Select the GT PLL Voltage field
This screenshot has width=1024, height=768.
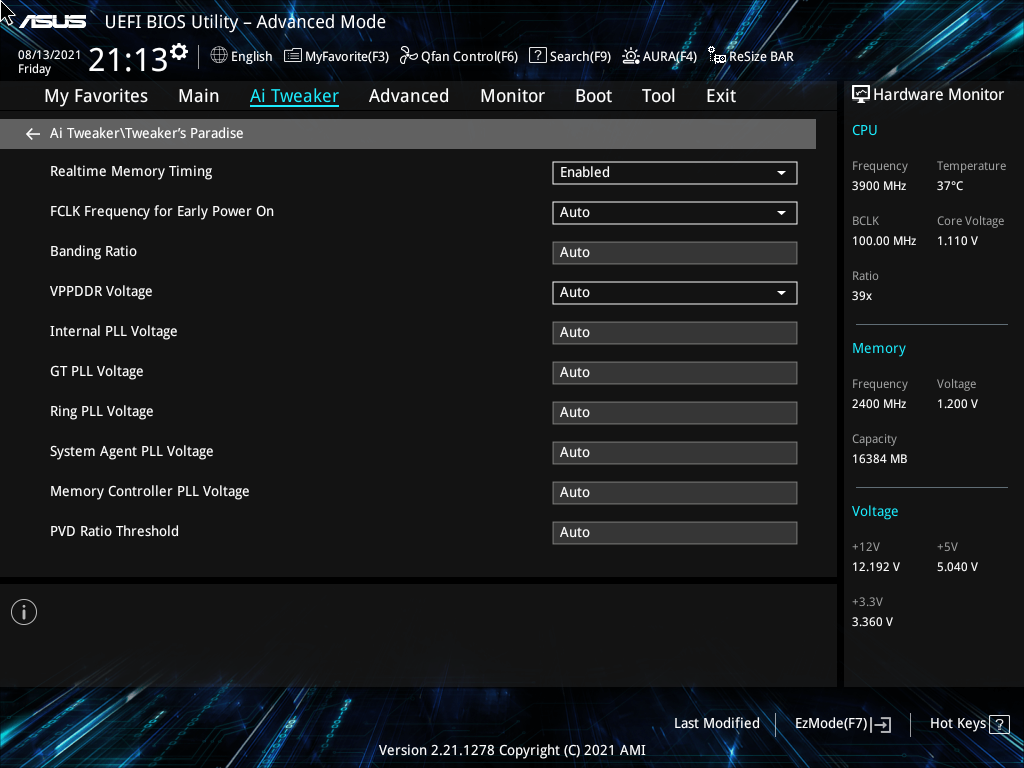(x=675, y=372)
